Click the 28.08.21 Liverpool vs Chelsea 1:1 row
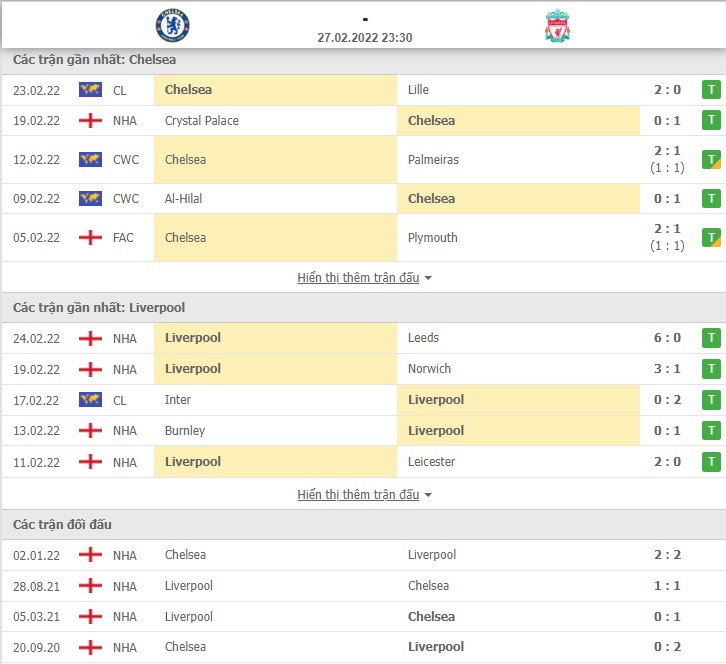Viewport: 726px width, 664px height. click(x=363, y=586)
